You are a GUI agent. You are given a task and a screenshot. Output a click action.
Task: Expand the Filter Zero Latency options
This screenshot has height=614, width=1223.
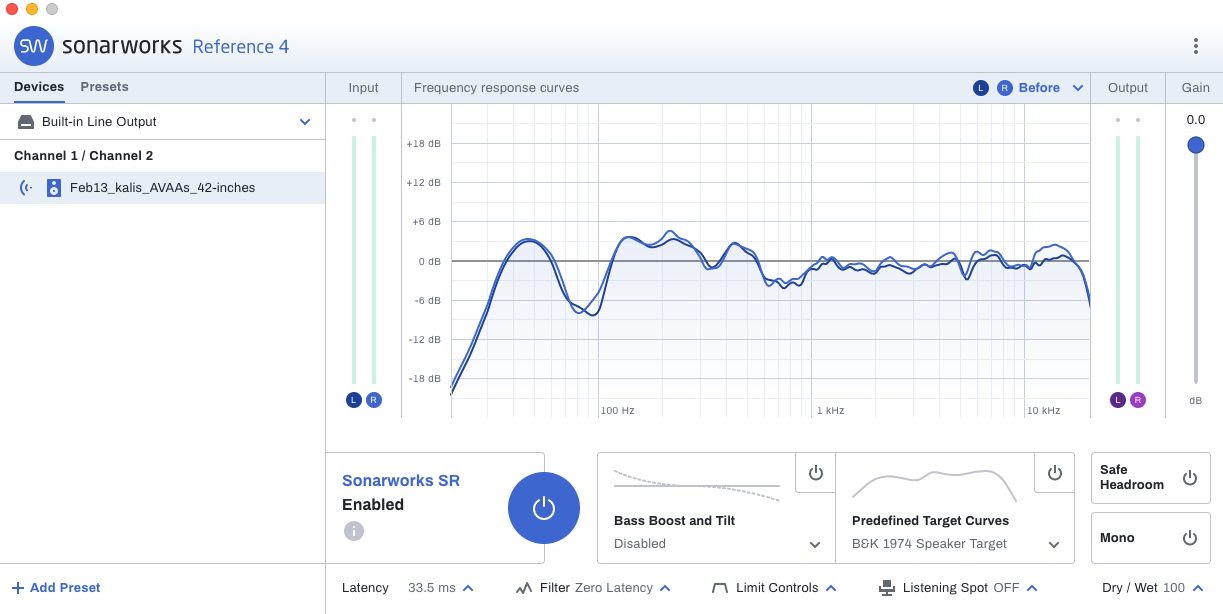(665, 588)
